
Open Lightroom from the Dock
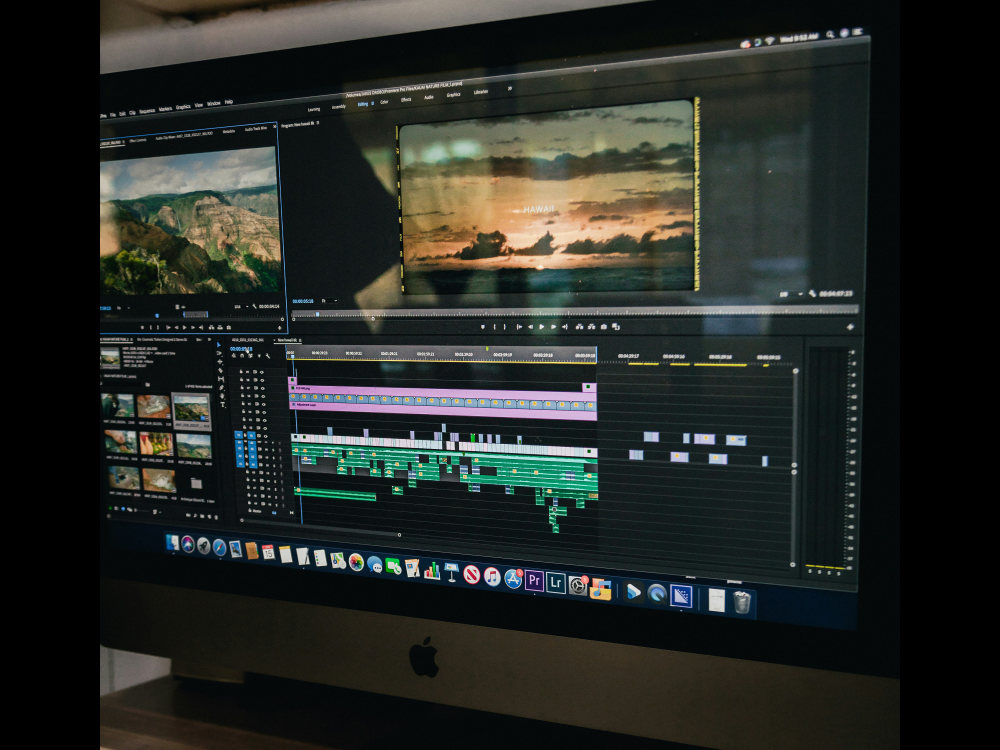pos(555,582)
